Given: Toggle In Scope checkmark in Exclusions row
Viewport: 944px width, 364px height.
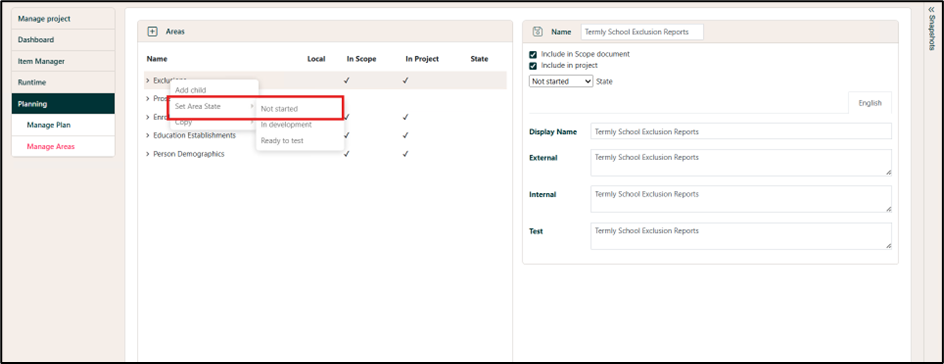Looking at the screenshot, I should tap(346, 80).
